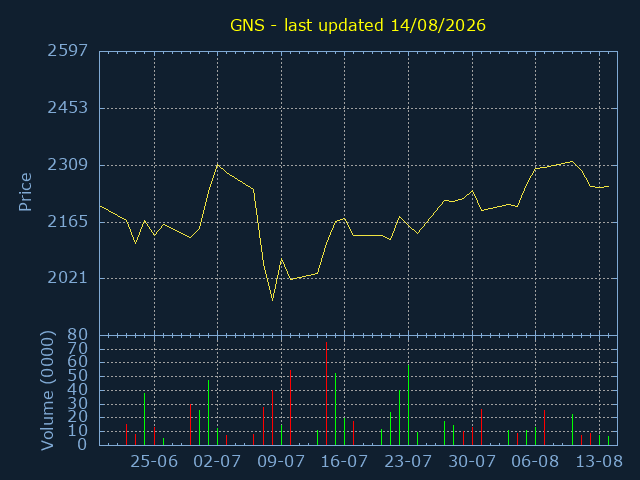Select the 16-07 date label
Viewport: 640px width, 480px height.
pyautogui.click(x=344, y=462)
